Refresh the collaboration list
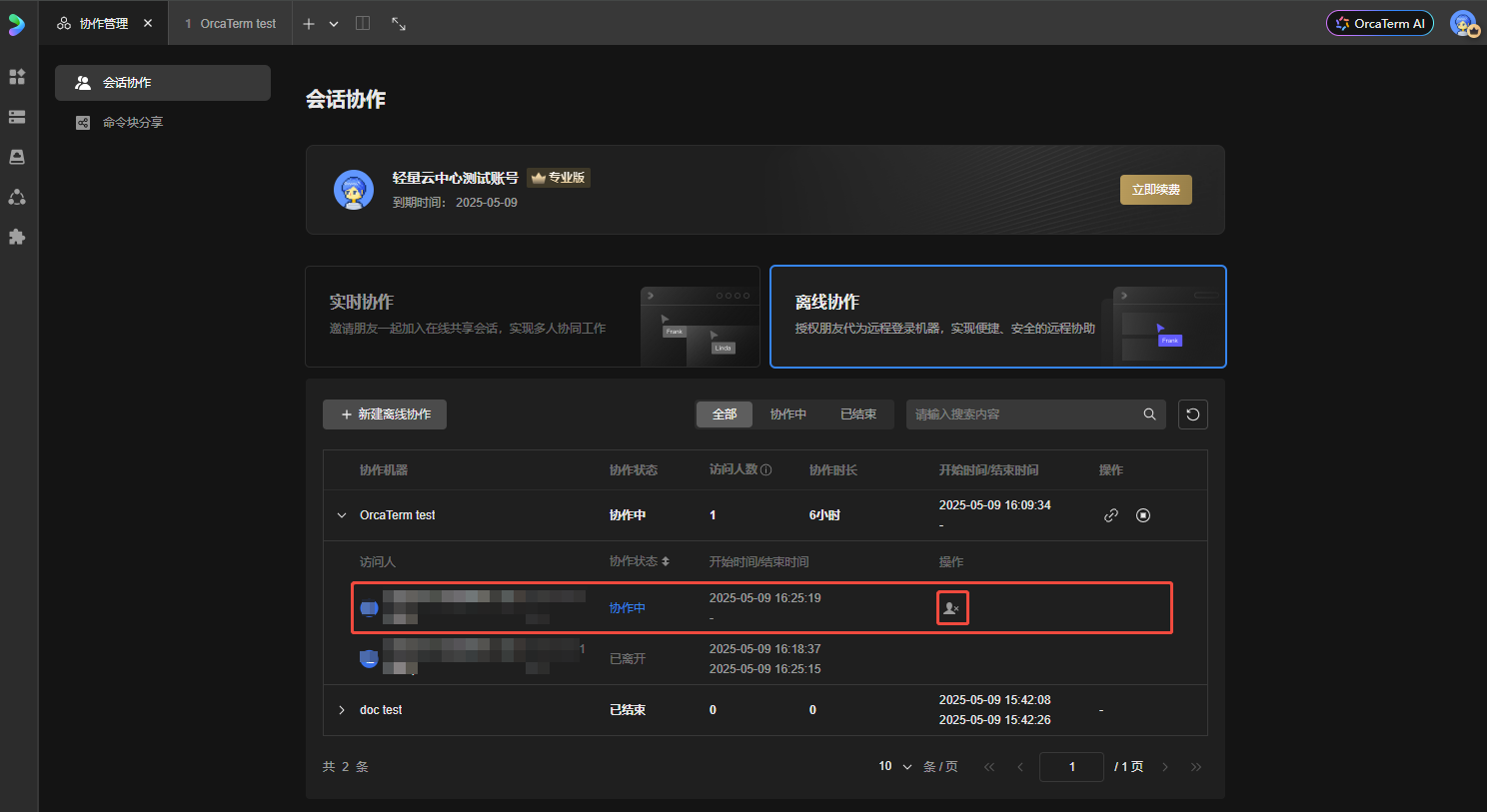This screenshot has height=812, width=1487. [x=1193, y=414]
